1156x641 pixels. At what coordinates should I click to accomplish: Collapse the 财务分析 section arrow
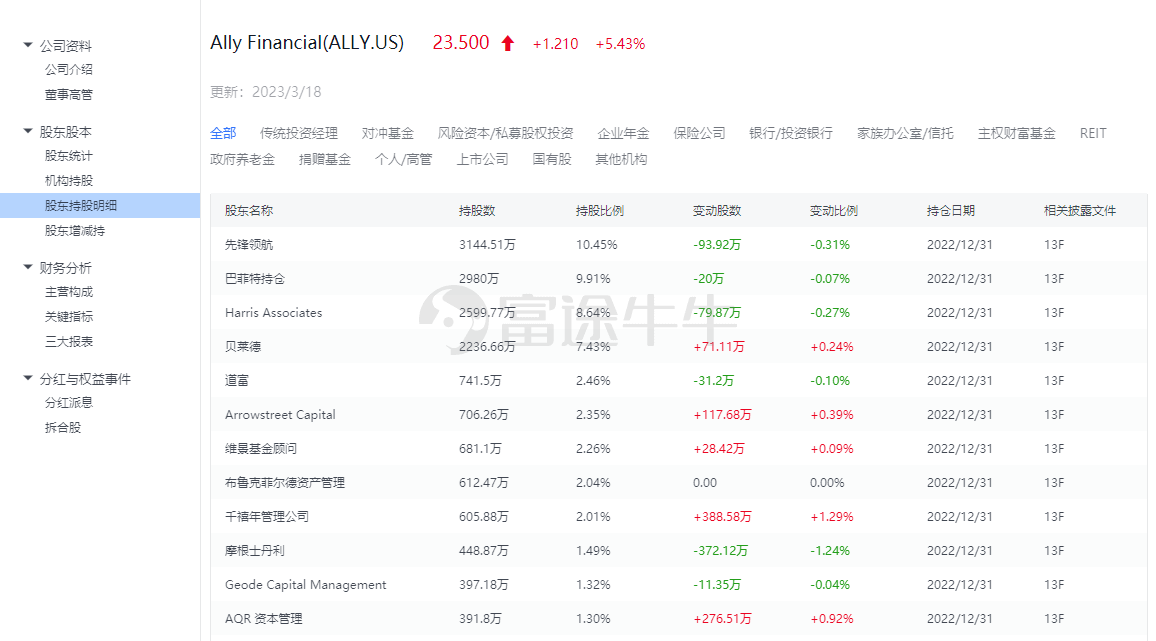click(28, 267)
